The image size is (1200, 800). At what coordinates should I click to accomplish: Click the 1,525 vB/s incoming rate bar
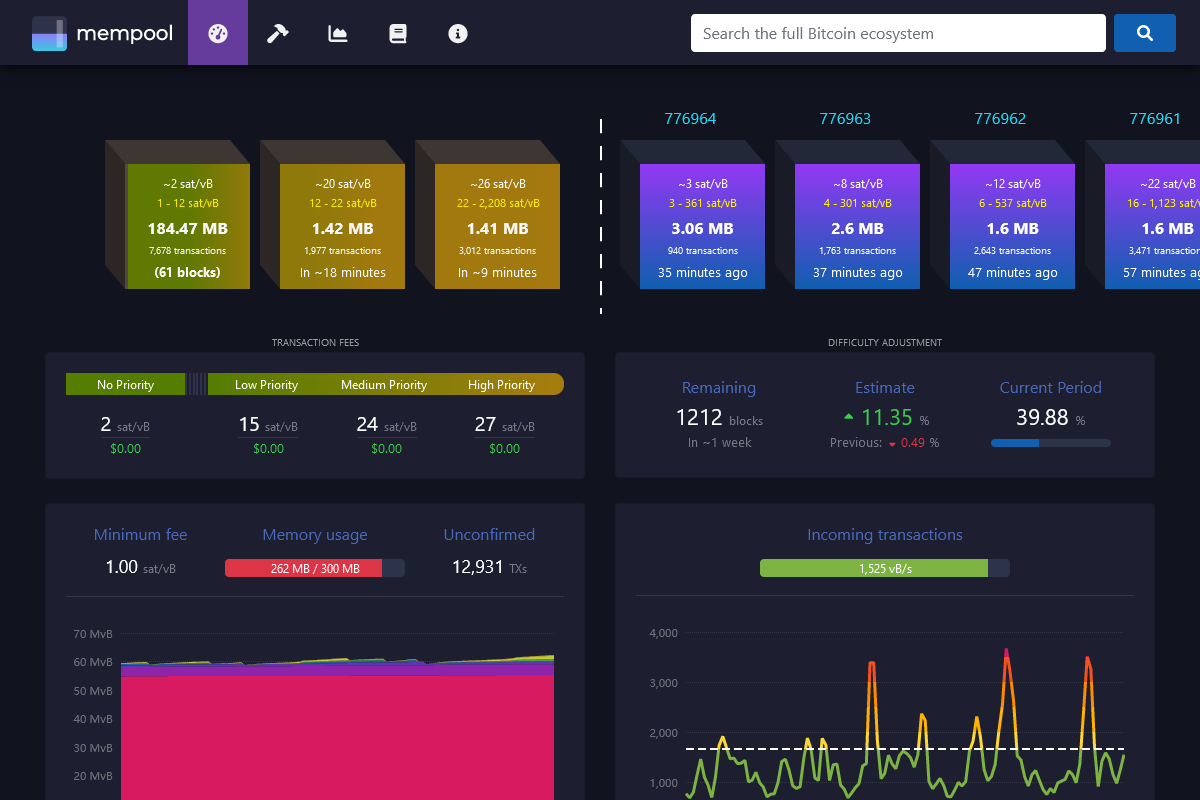click(x=876, y=567)
